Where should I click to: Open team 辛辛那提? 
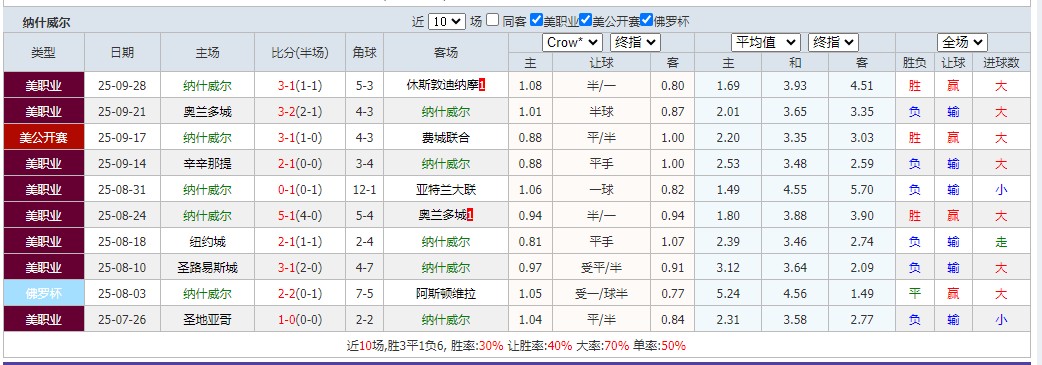(208, 164)
